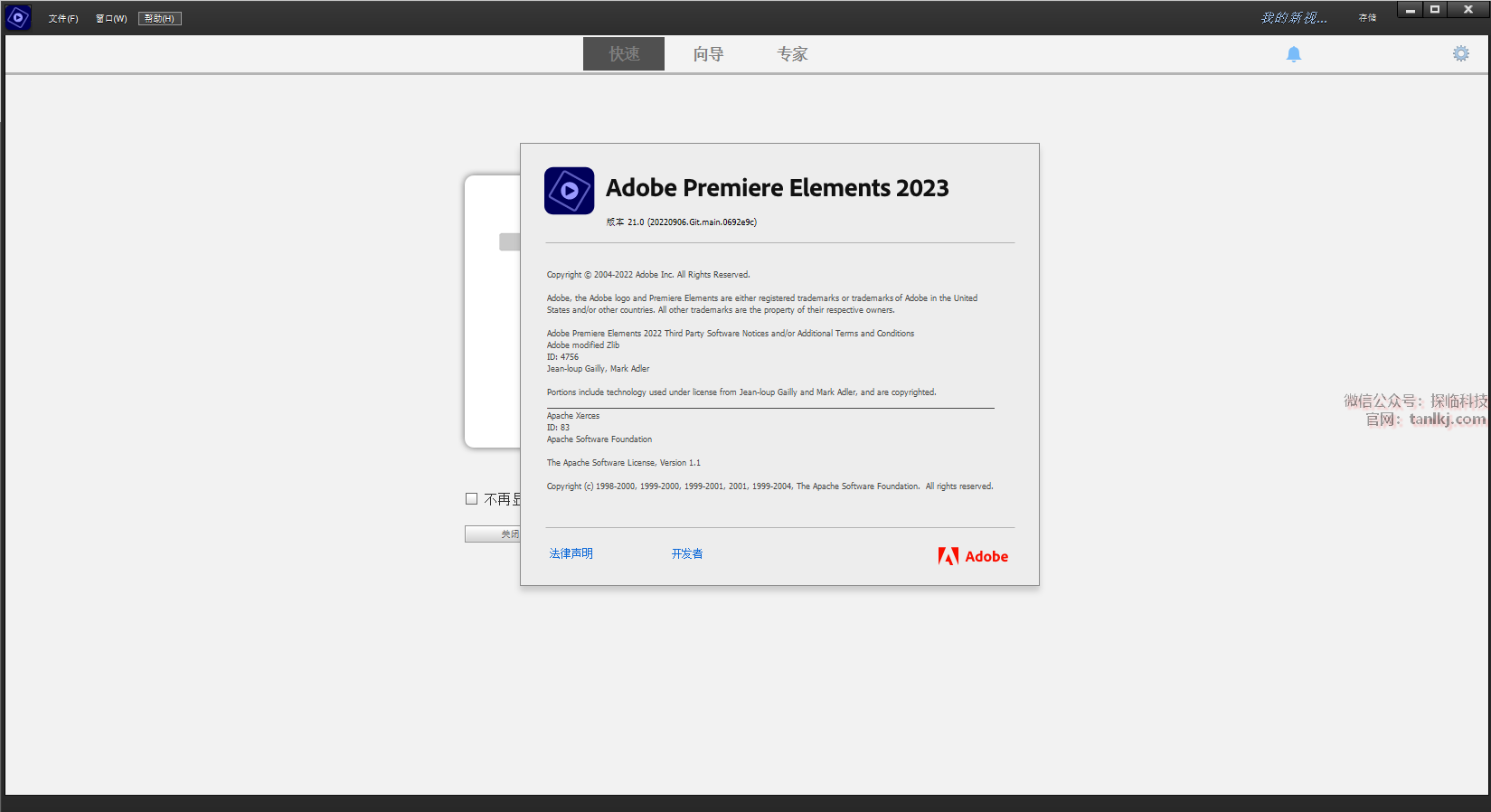The image size is (1491, 812).
Task: Click the 'ID: 4756' line
Action: click(562, 357)
